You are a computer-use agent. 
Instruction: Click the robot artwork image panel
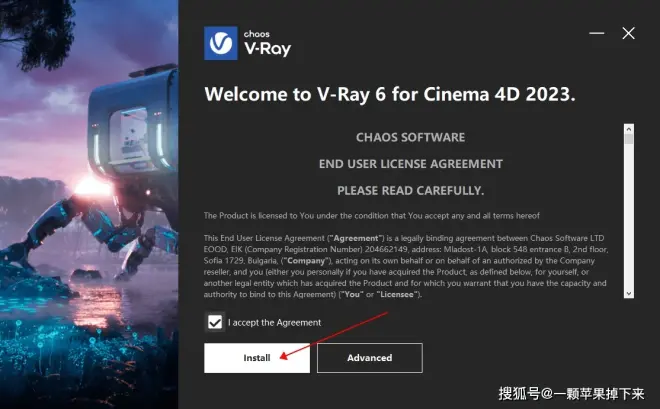point(89,204)
